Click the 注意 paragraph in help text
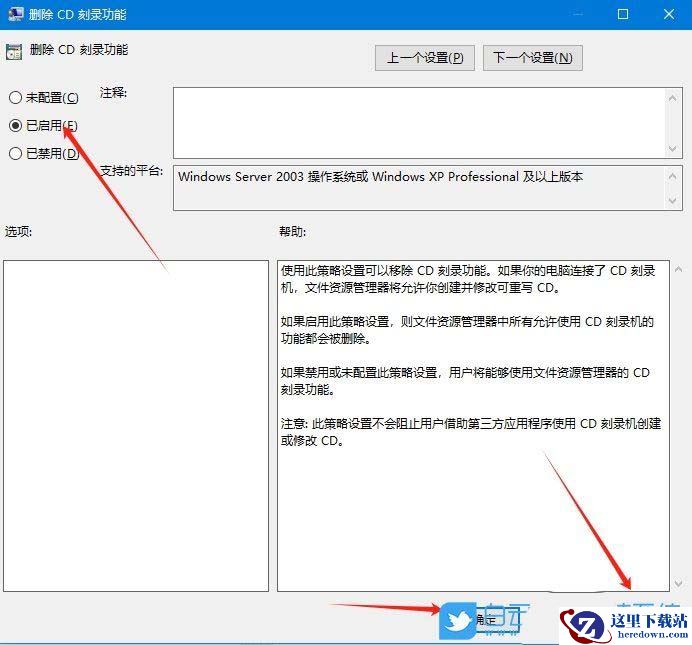692x645 pixels. pyautogui.click(x=470, y=432)
